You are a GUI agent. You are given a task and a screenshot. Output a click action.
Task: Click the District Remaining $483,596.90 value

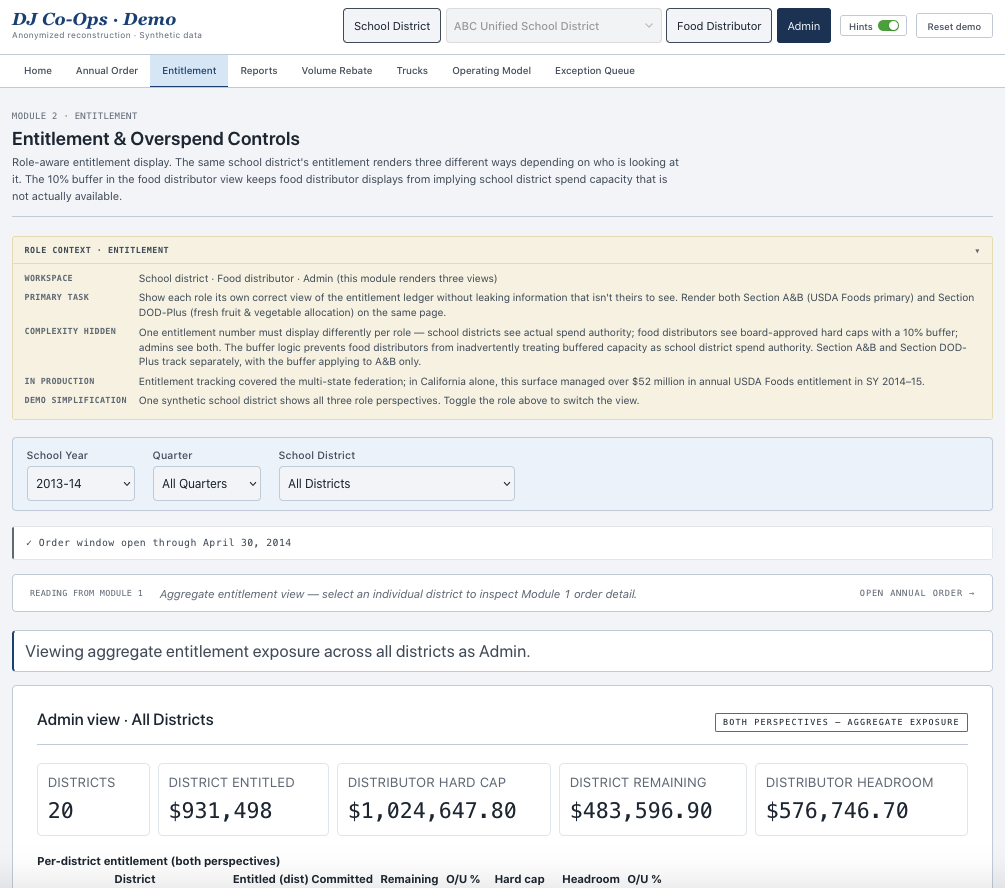tap(641, 810)
